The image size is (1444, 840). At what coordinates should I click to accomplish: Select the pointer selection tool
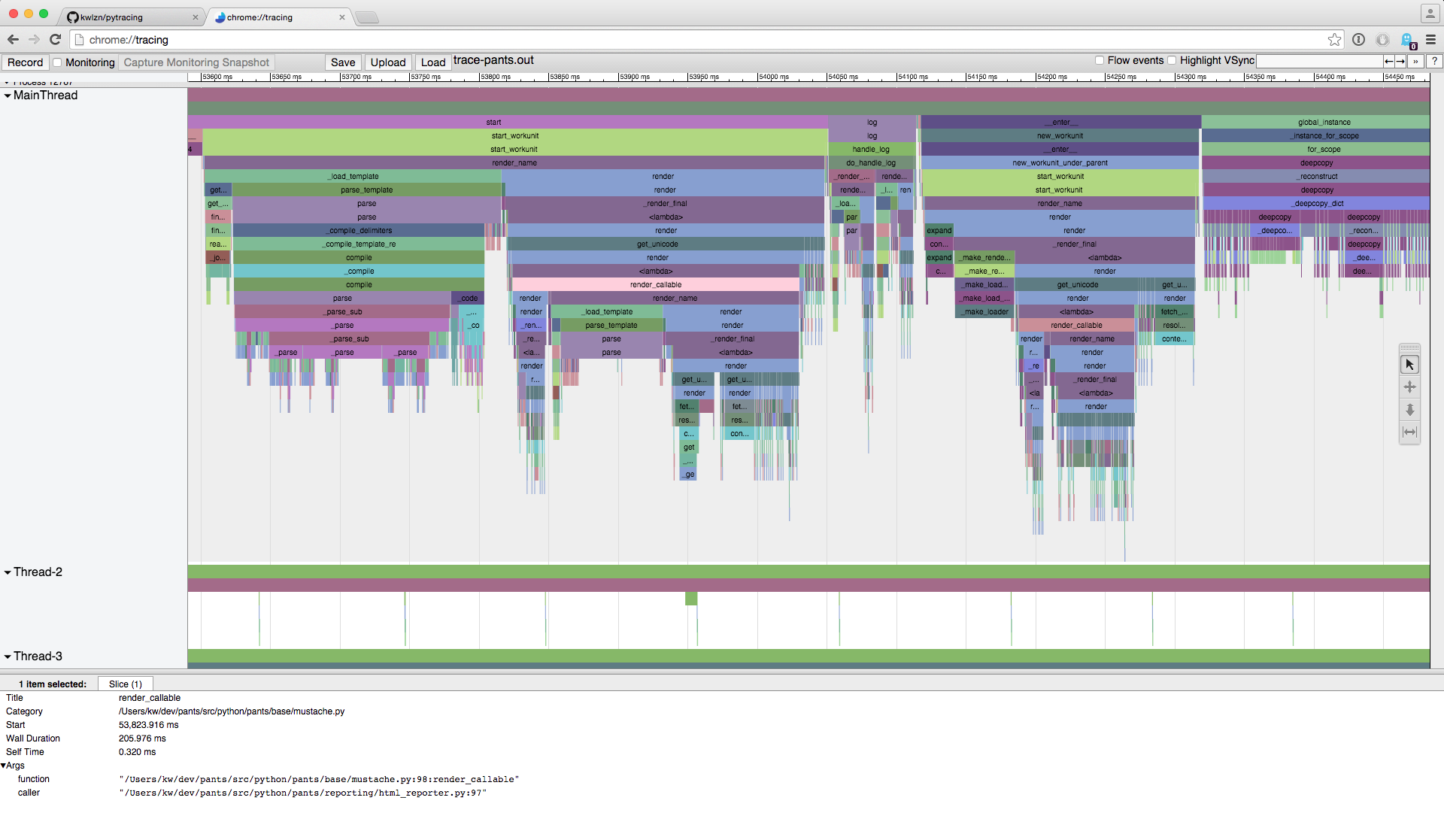pyautogui.click(x=1409, y=365)
